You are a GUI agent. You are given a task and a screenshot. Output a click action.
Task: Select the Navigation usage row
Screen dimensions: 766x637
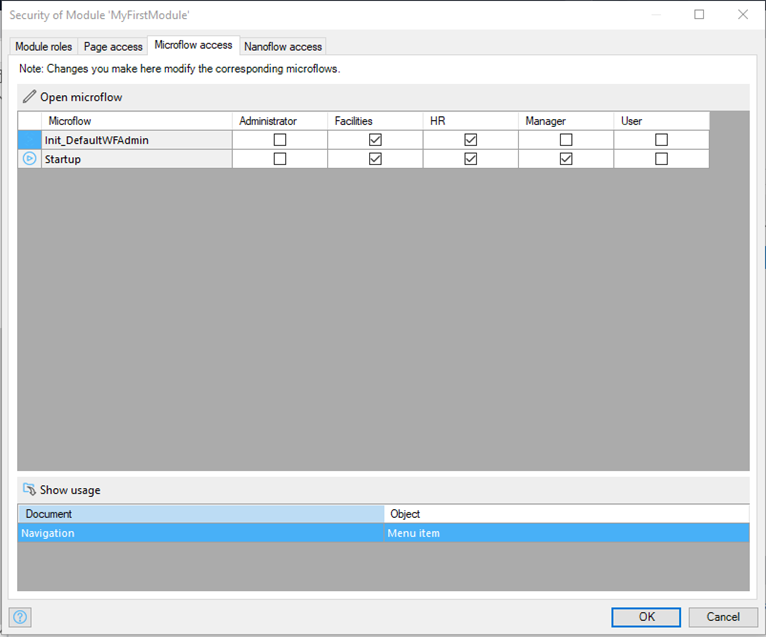click(383, 533)
